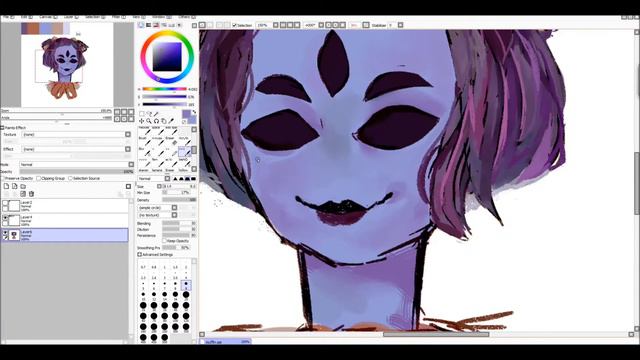Pick the Eraser tool in tool tray
The width and height of the screenshot is (640, 360).
[x=171, y=140]
